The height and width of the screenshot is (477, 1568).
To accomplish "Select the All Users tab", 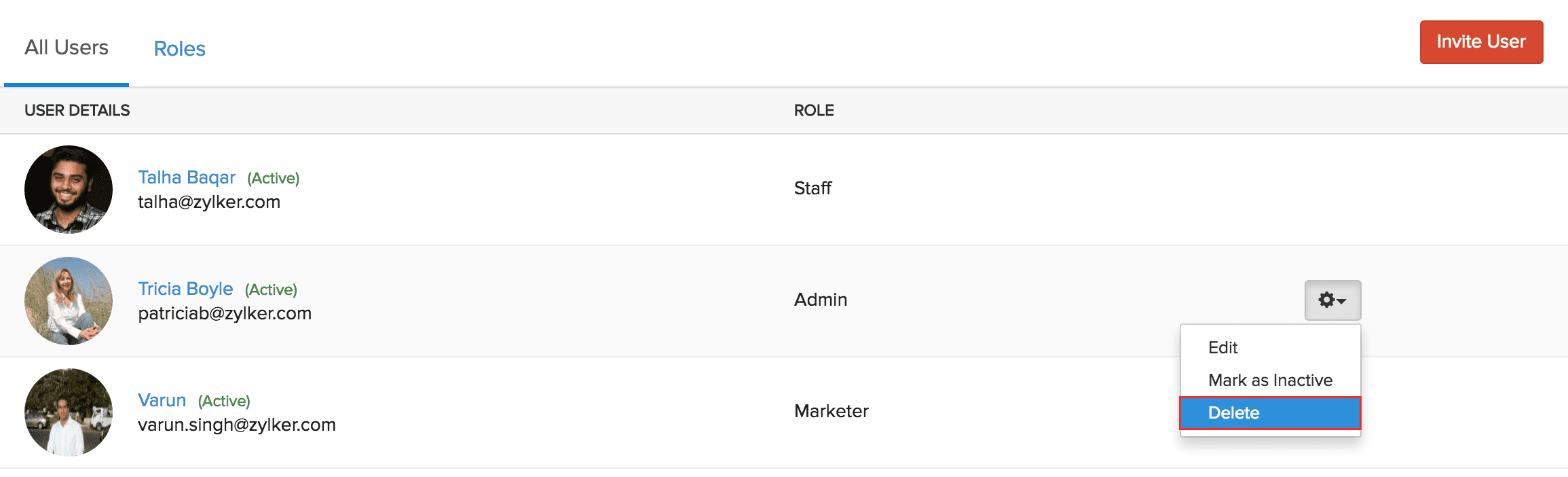I will [67, 48].
